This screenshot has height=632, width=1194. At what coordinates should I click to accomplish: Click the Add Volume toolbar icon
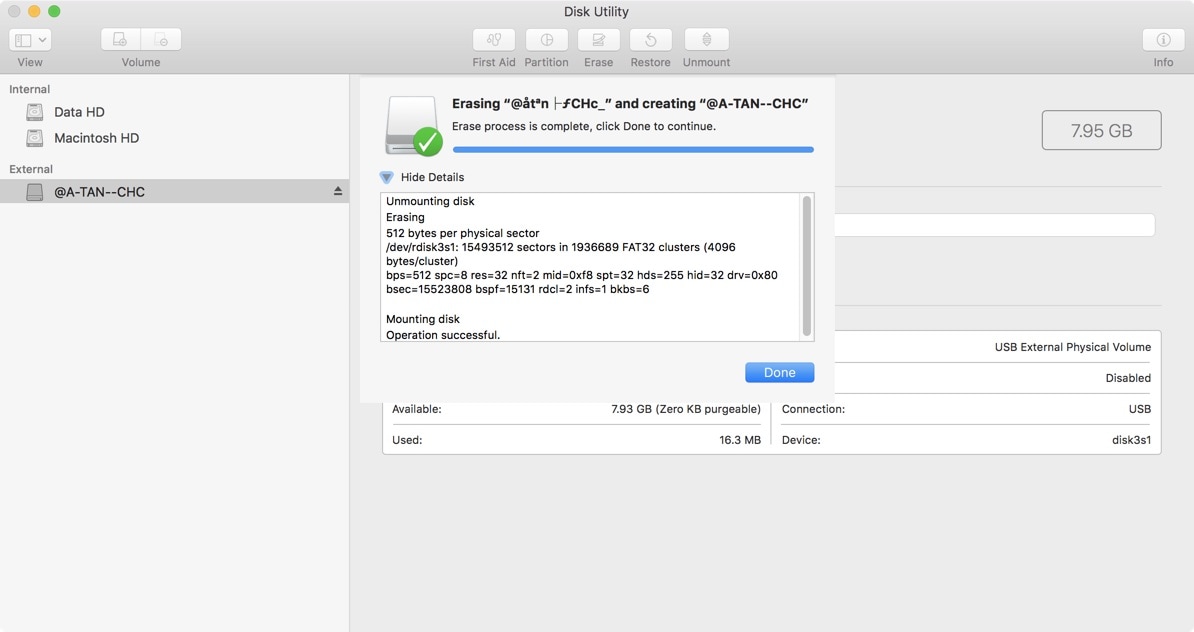(120, 40)
